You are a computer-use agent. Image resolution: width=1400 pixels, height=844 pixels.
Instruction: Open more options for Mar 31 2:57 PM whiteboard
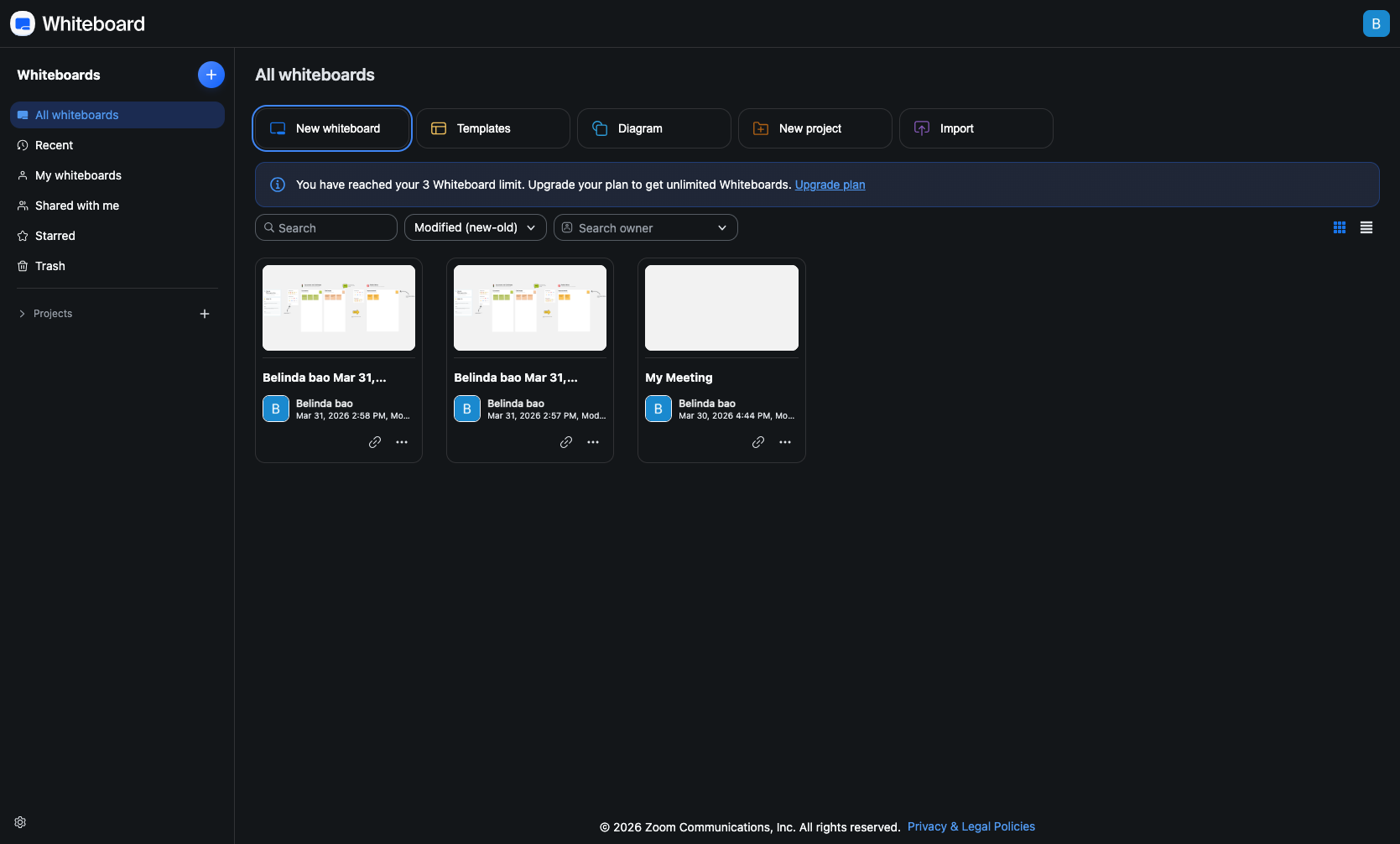coord(593,442)
